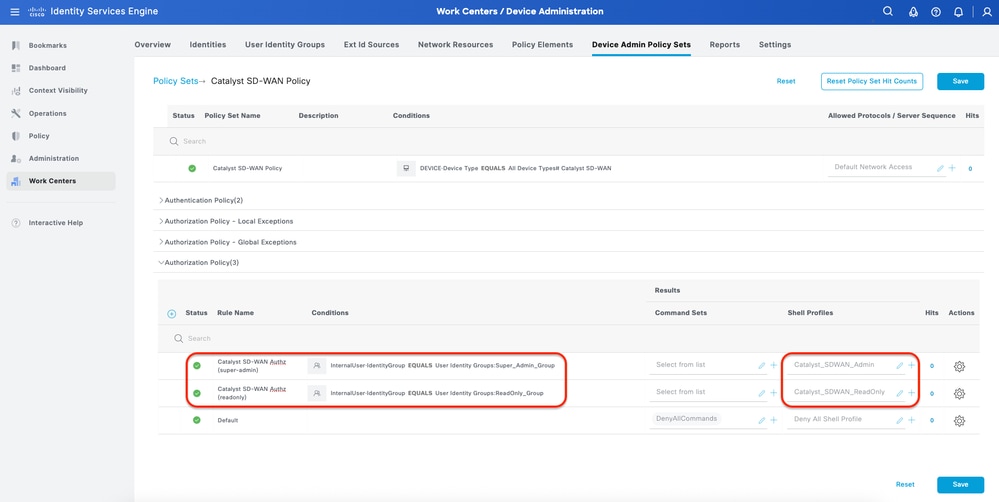This screenshot has width=999, height=502.
Task: Open Deny All Shell Profile dropdown
Action: 841,419
